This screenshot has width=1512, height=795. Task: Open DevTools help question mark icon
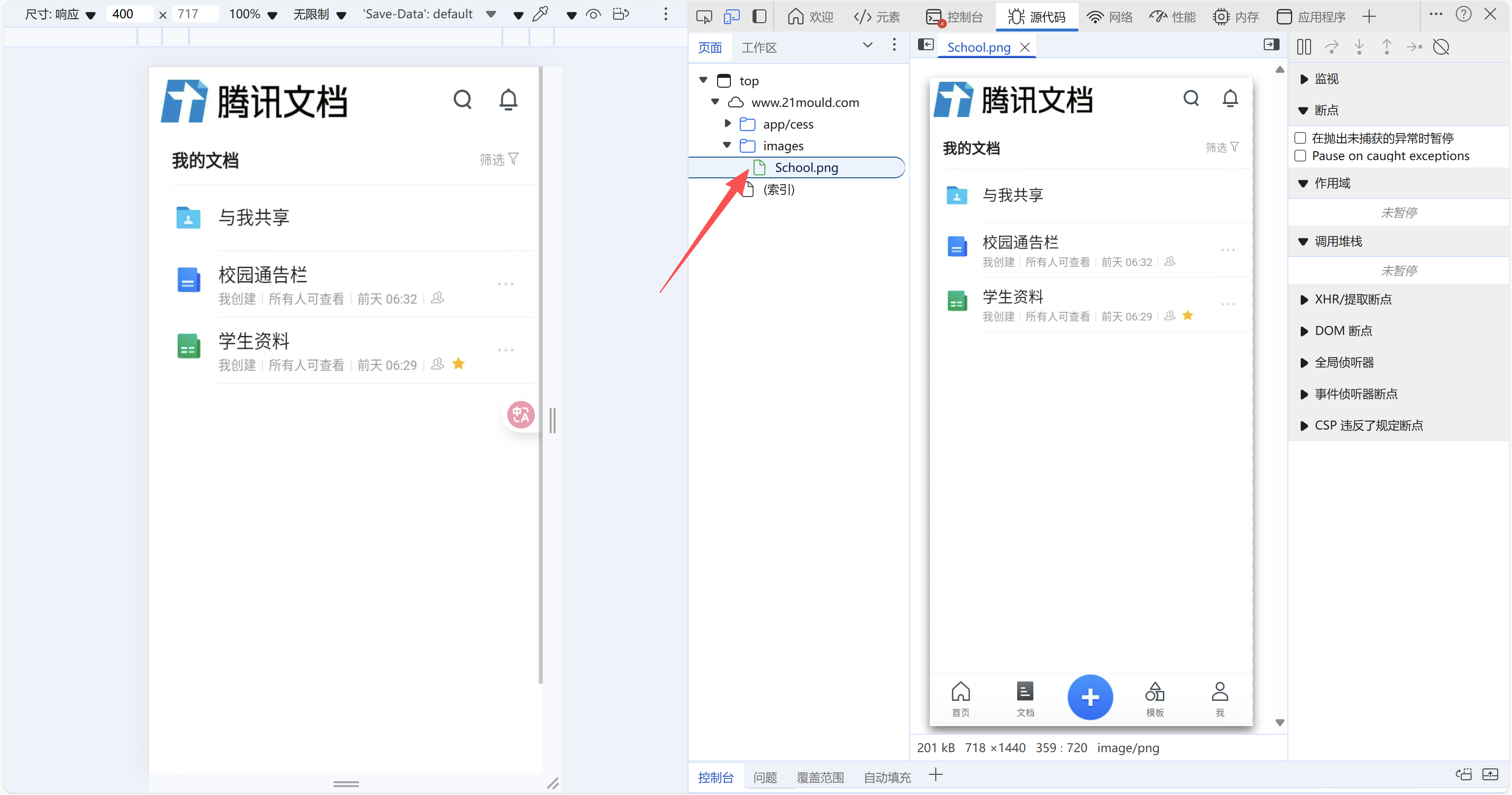click(x=1463, y=15)
